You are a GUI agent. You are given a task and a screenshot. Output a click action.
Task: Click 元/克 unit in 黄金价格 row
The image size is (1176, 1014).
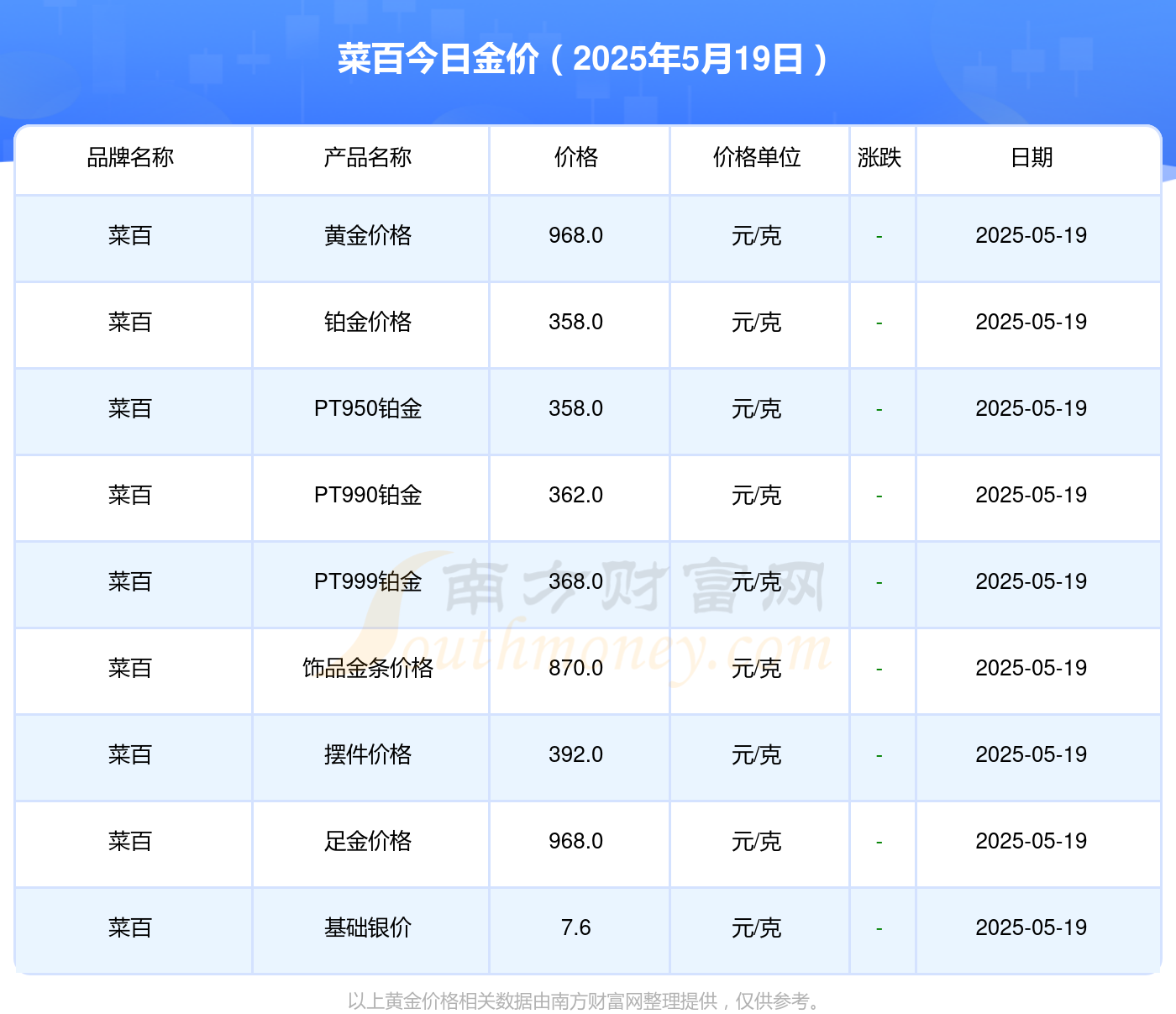click(757, 235)
